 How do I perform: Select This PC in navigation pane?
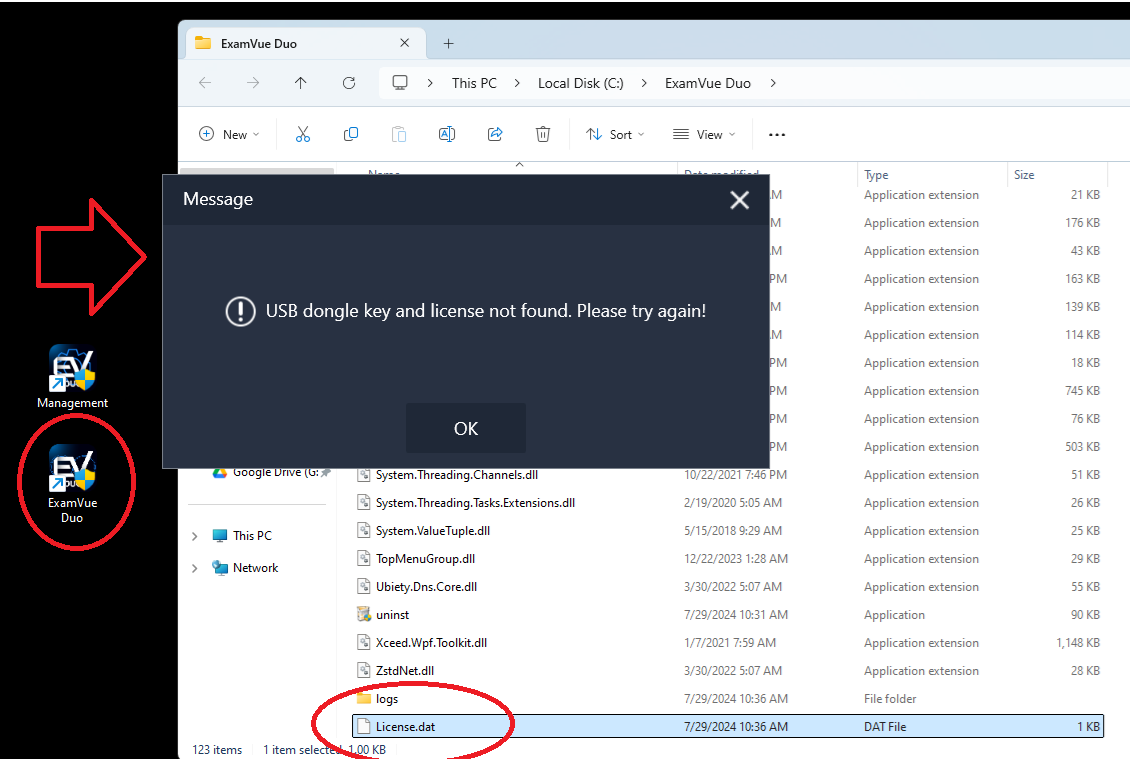click(252, 536)
